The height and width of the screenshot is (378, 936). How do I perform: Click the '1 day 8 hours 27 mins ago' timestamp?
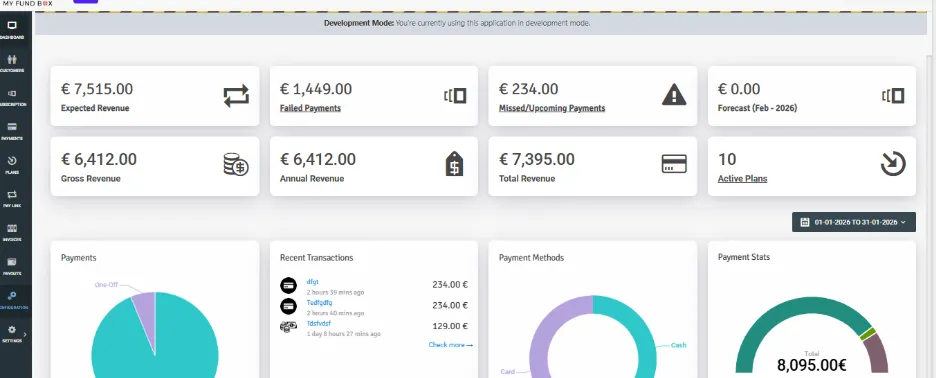(x=343, y=334)
